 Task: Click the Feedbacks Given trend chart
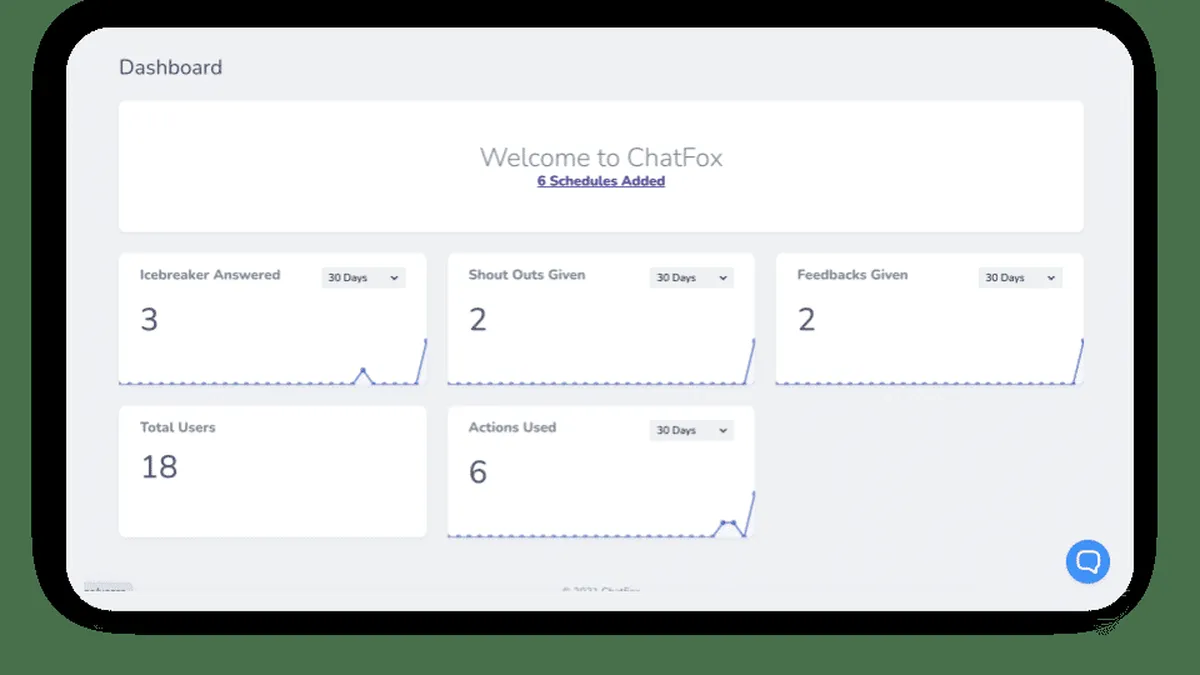pos(930,362)
